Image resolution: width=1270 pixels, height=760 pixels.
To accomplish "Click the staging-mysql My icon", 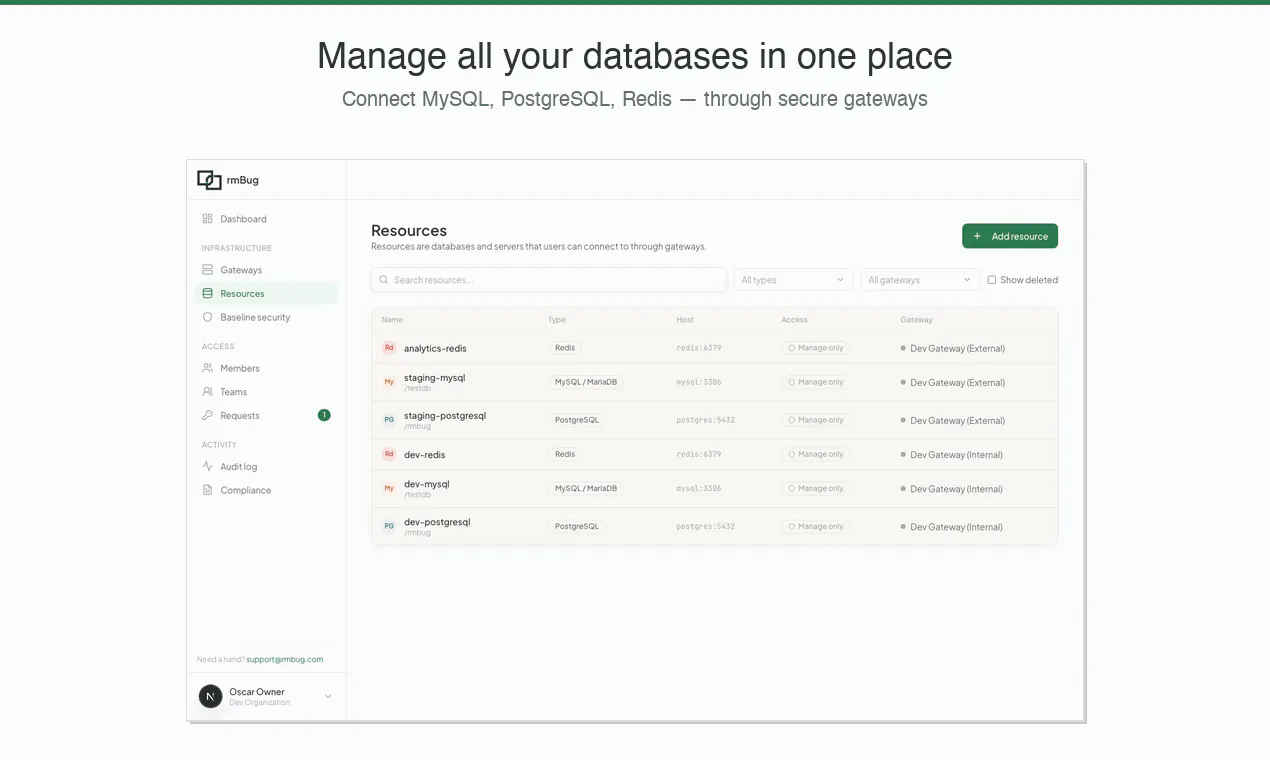I will (x=389, y=382).
